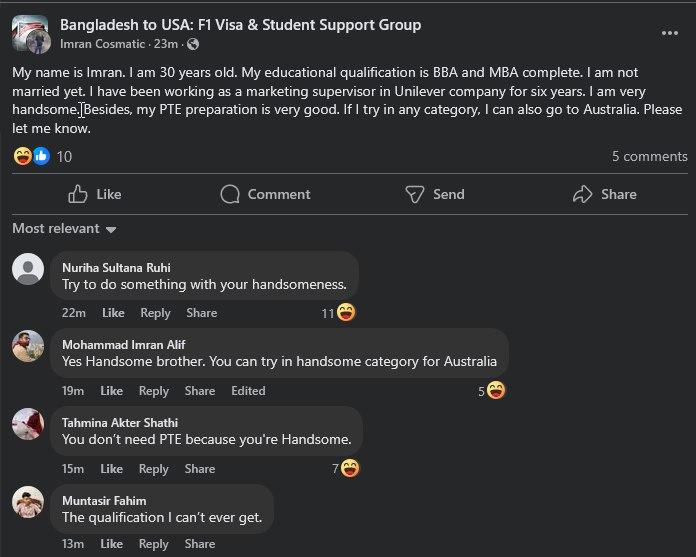Reply to Mohammad Imran Alif's comment

click(x=154, y=391)
